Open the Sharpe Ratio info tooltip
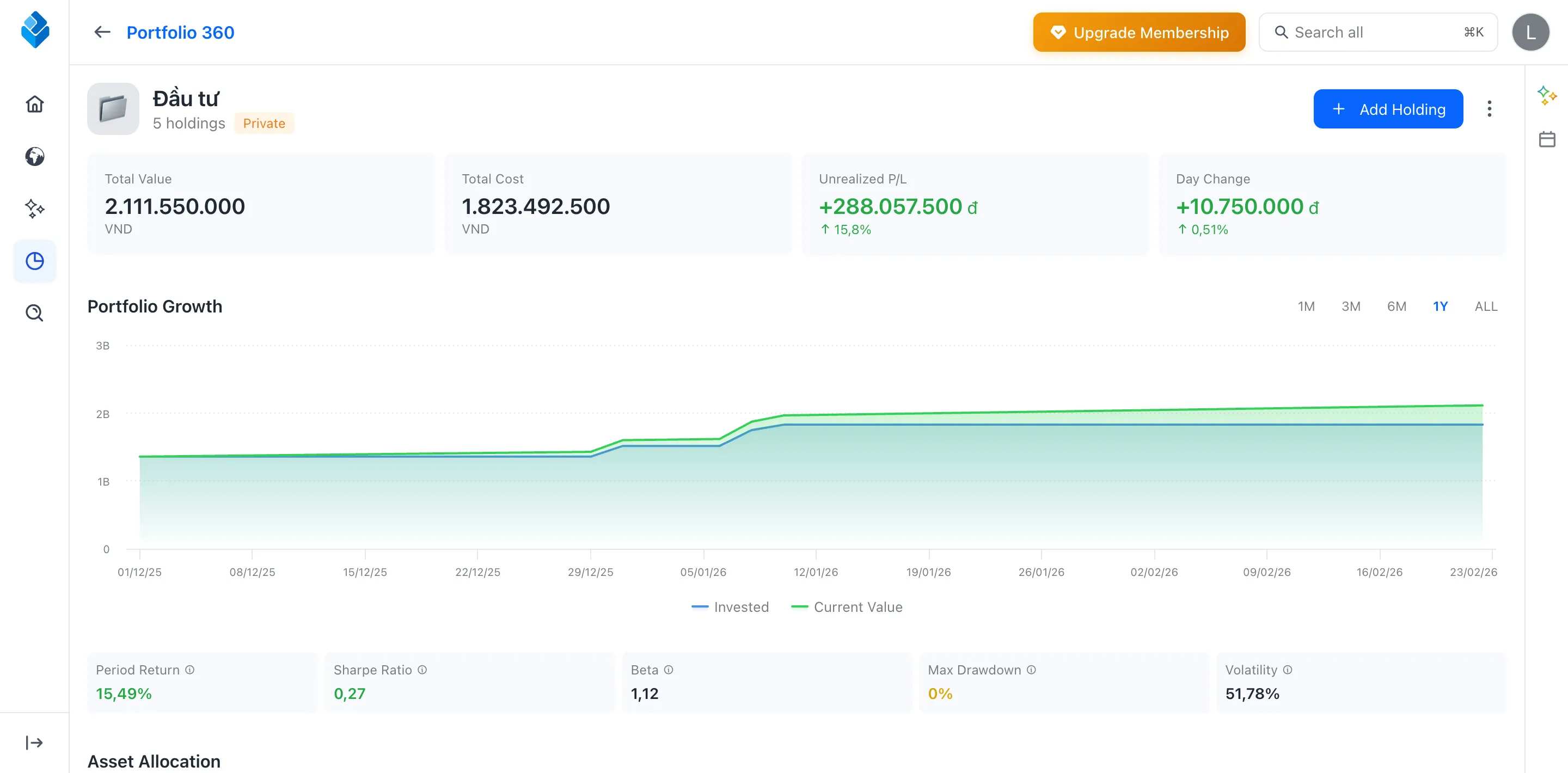The height and width of the screenshot is (773, 1568). coord(422,670)
